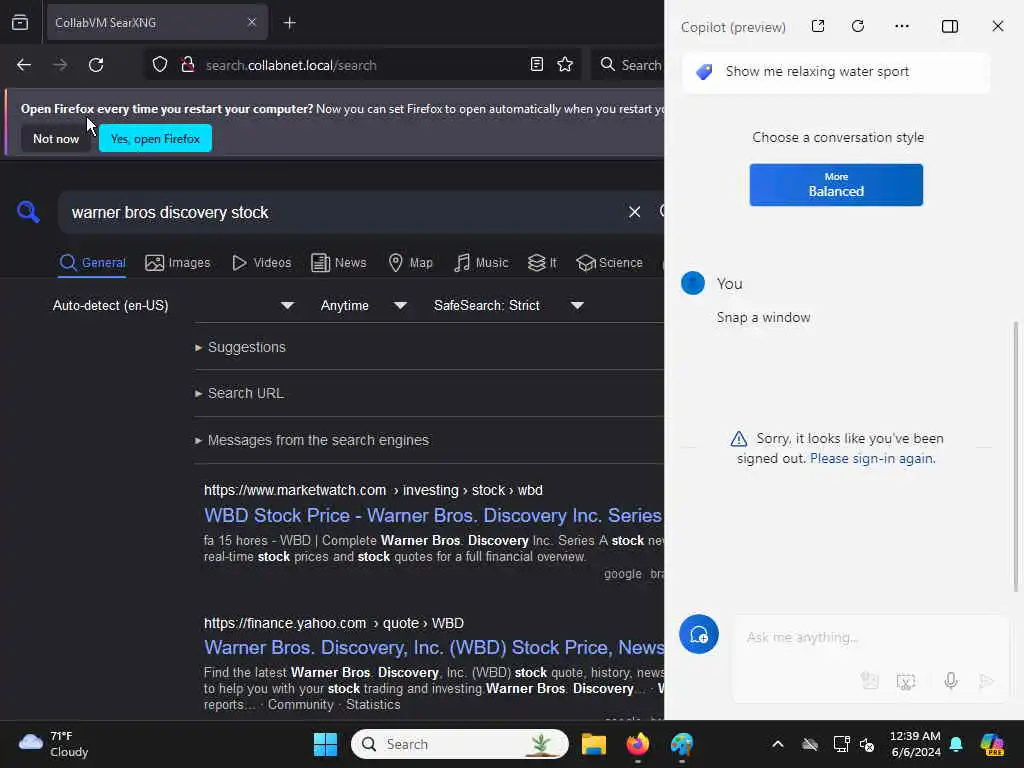Open Copilot more options menu
Image resolution: width=1024 pixels, height=768 pixels.
click(902, 26)
